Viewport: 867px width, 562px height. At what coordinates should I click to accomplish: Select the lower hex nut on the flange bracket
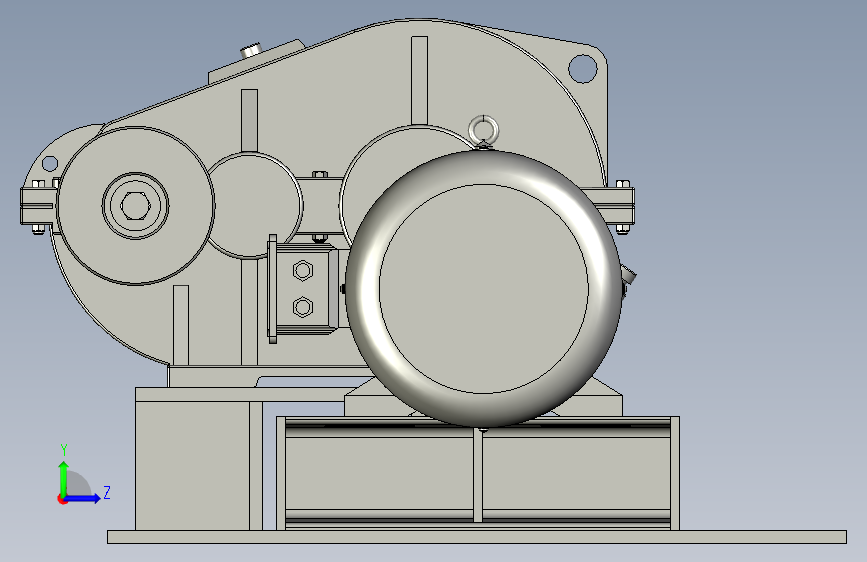302,306
